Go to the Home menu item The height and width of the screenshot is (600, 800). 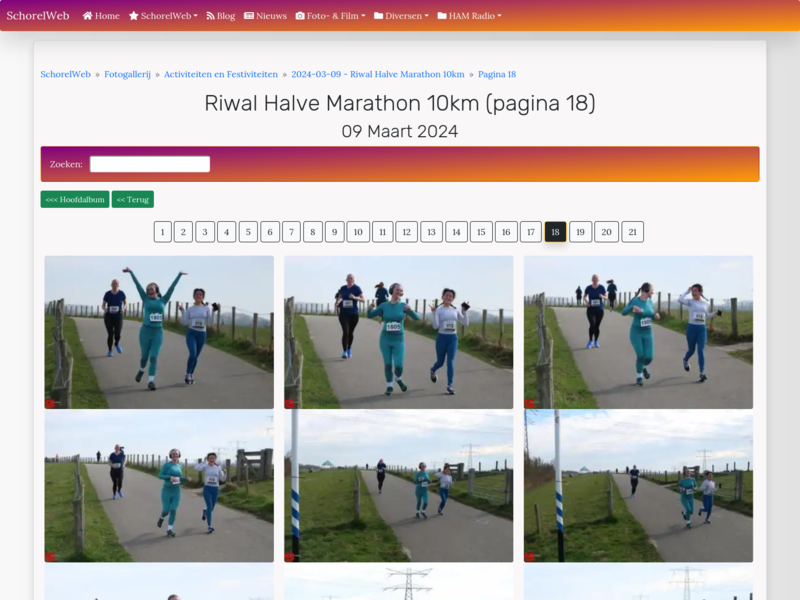click(x=101, y=16)
